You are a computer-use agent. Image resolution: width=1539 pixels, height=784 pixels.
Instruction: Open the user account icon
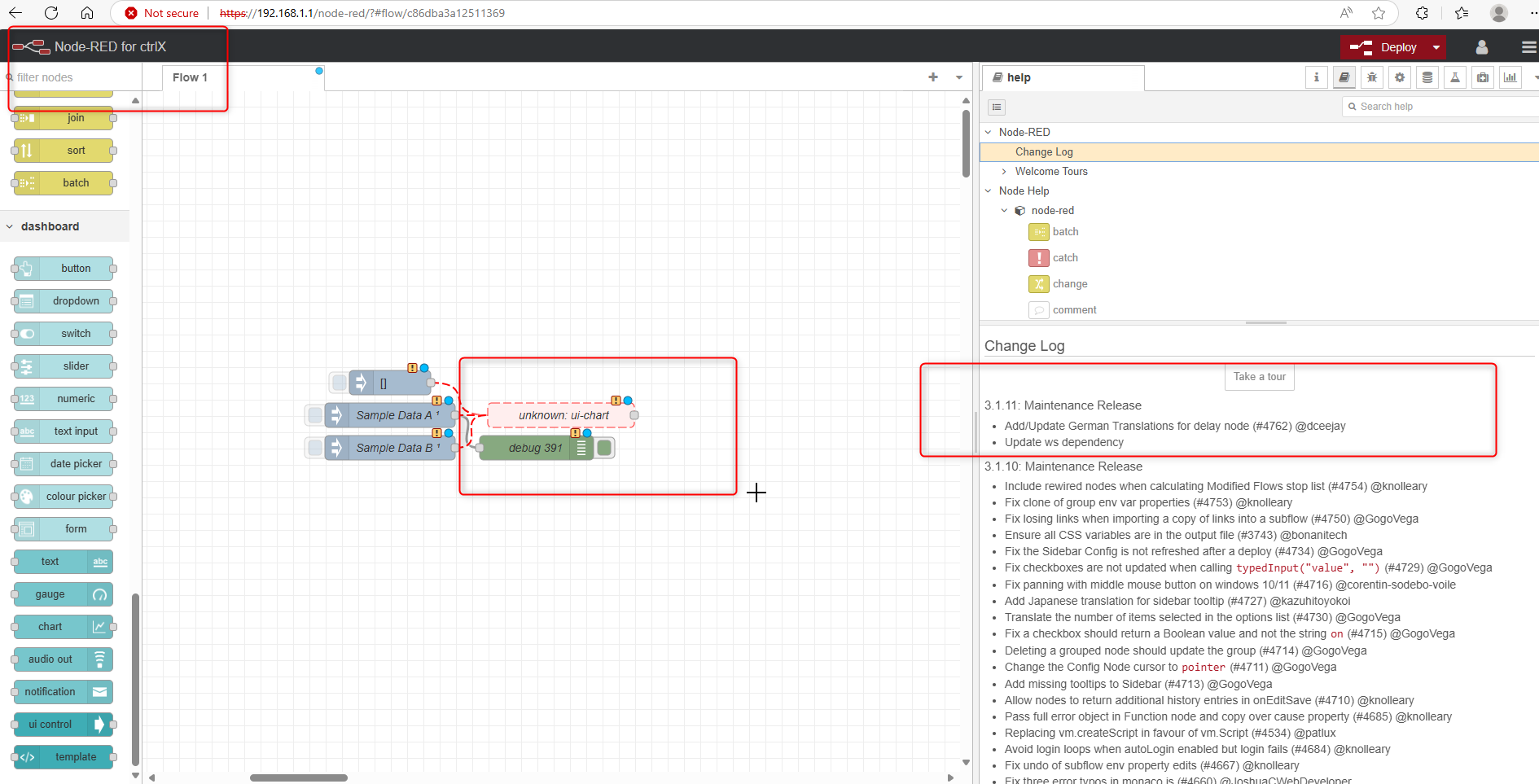pyautogui.click(x=1481, y=47)
